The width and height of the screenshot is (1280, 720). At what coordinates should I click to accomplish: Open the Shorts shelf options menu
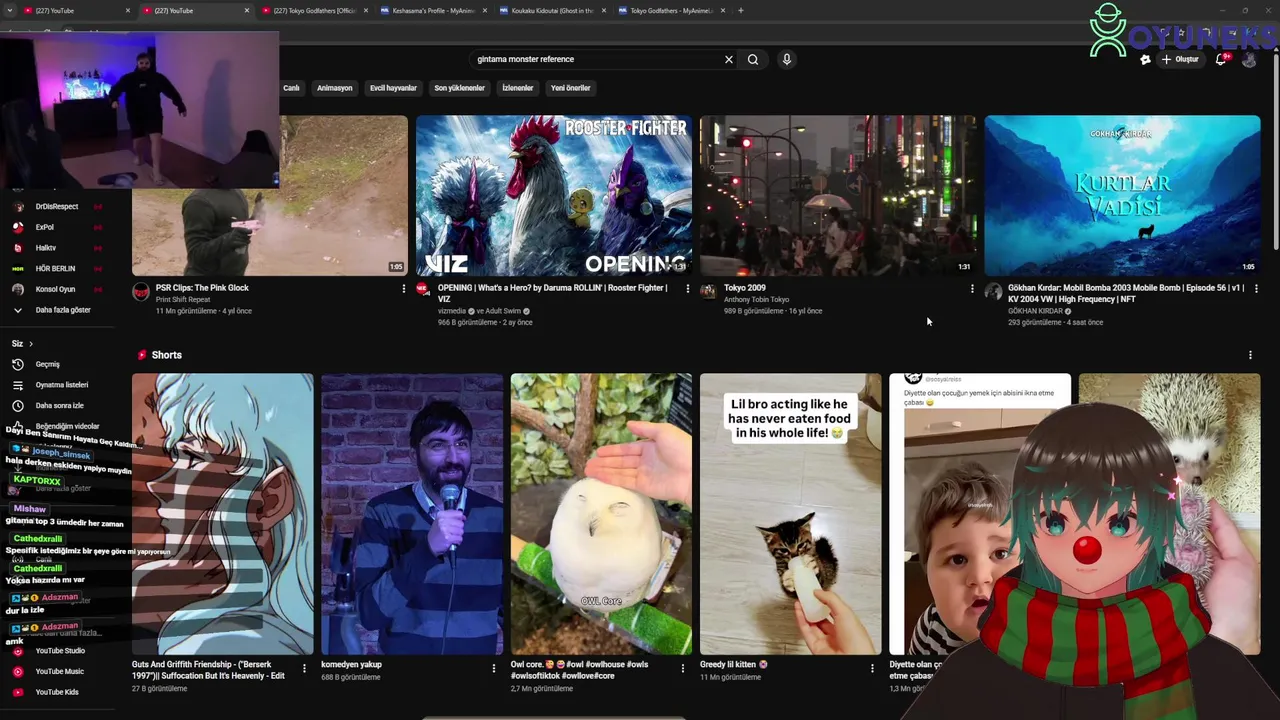click(1250, 355)
